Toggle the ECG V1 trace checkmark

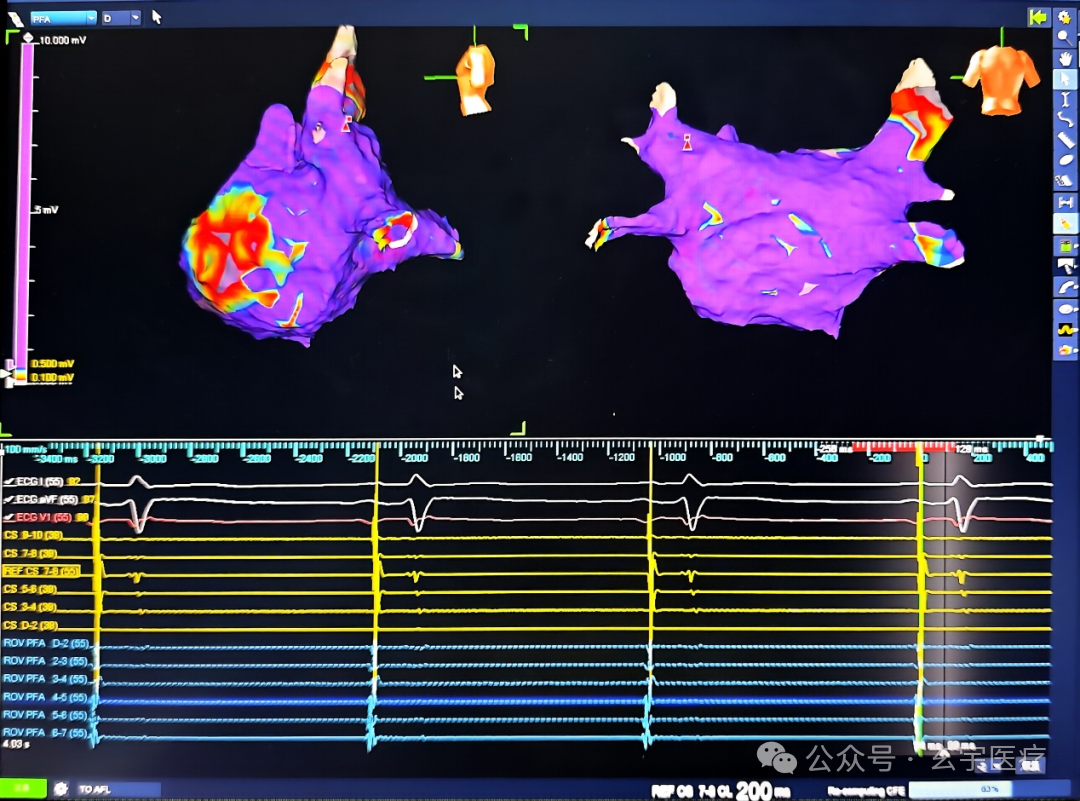(9, 517)
